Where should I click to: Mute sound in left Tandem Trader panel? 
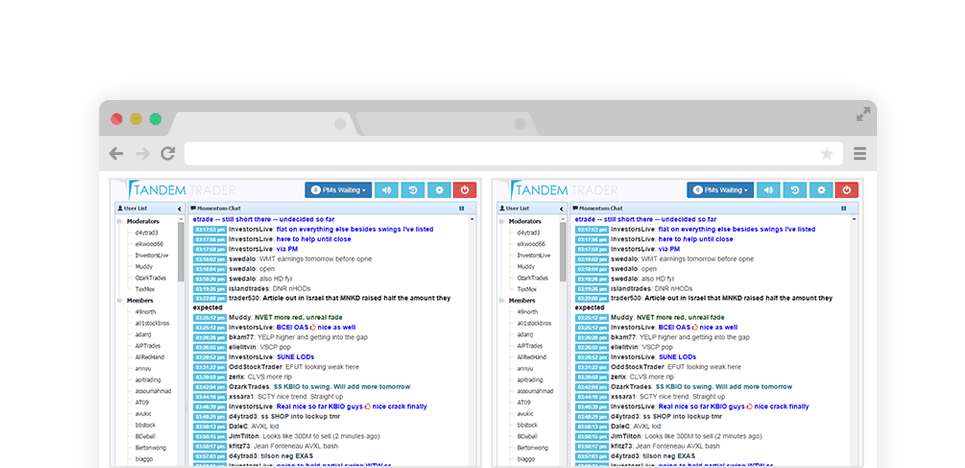click(x=386, y=190)
